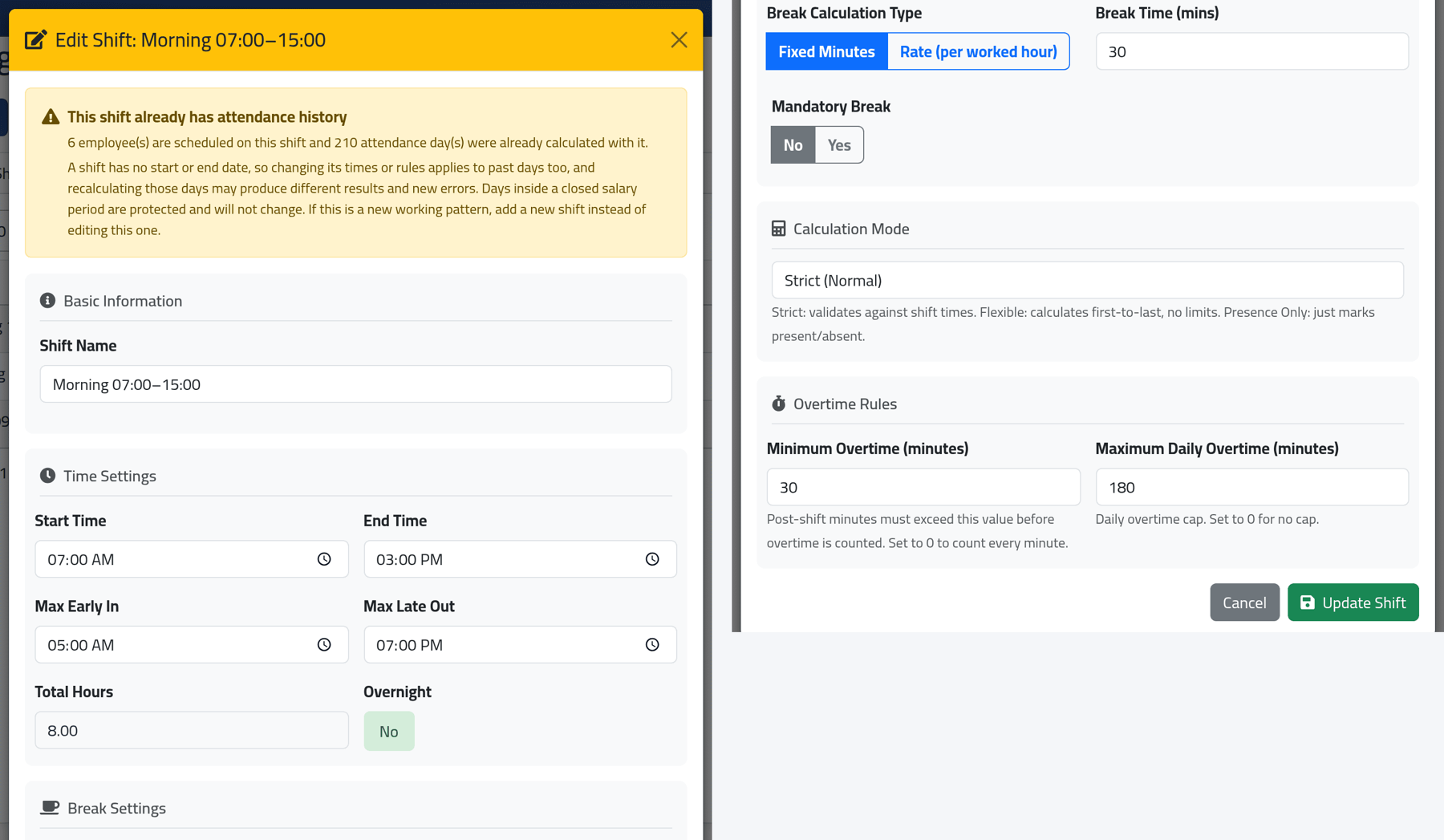Screen dimensions: 1444x840
Task: Click the Start Time 07:00 AM field
Action: pyautogui.click(x=191, y=559)
